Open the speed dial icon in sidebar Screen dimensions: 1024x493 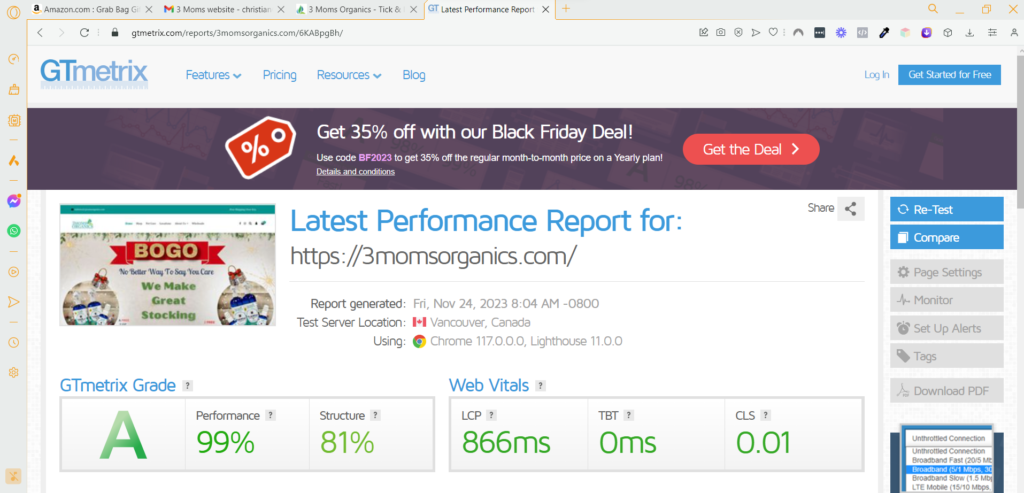[x=13, y=59]
